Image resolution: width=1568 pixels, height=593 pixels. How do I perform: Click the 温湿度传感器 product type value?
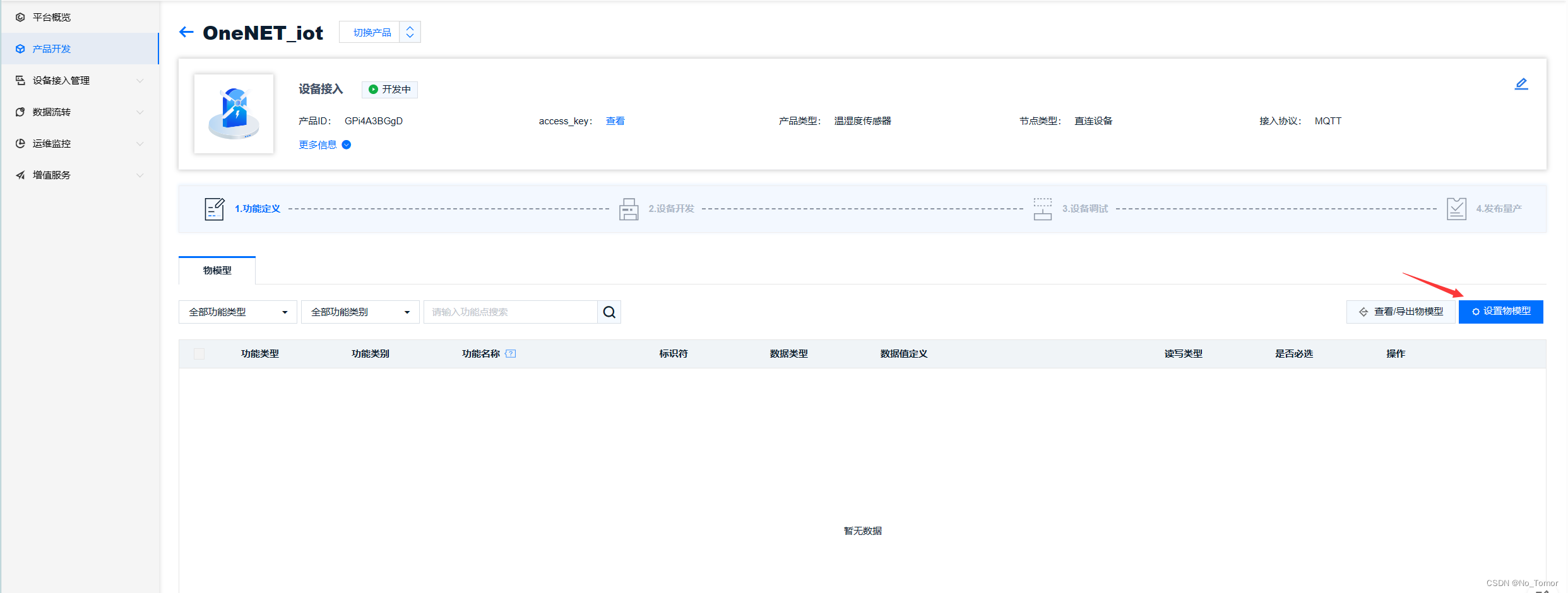[863, 121]
